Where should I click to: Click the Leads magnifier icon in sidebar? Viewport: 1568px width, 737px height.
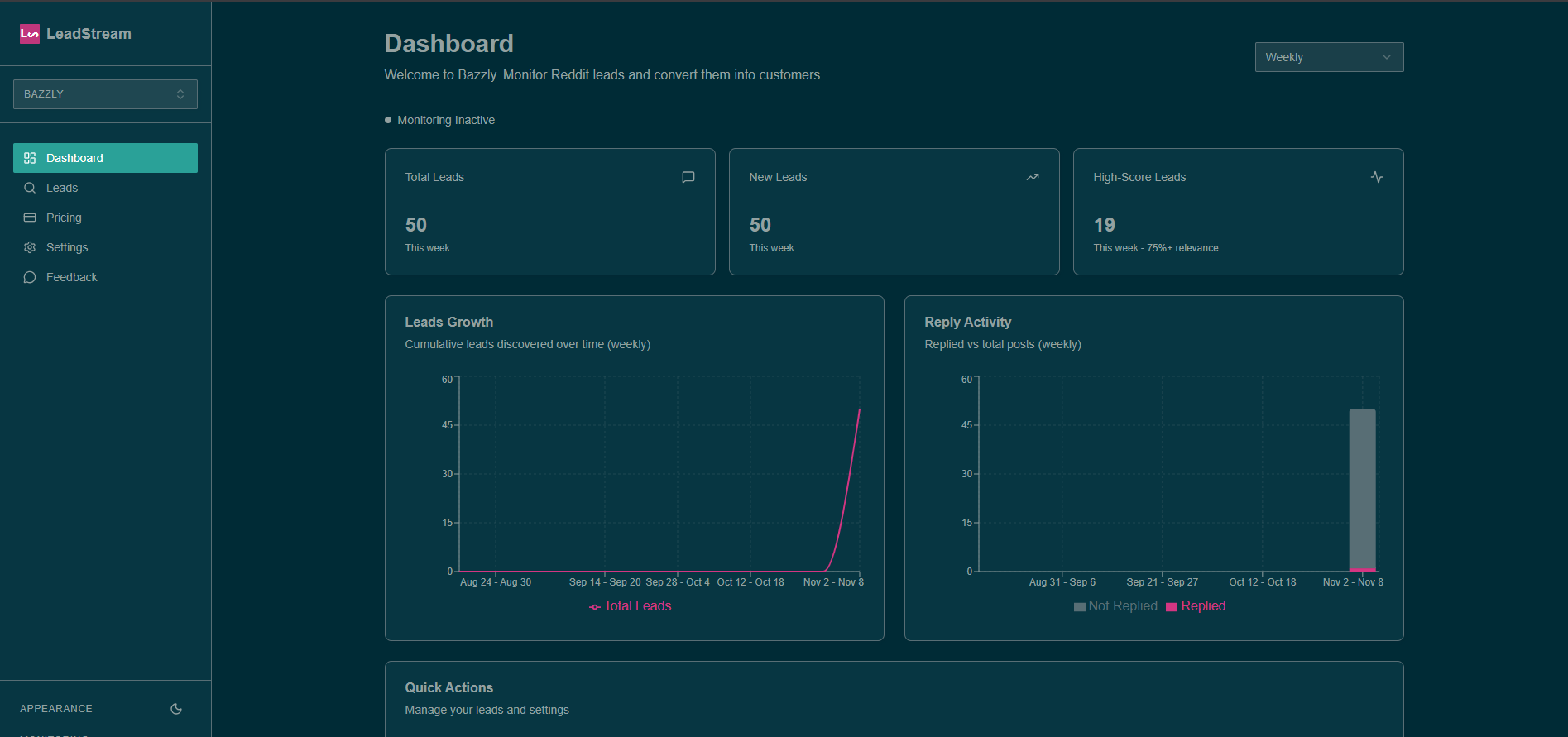point(30,188)
